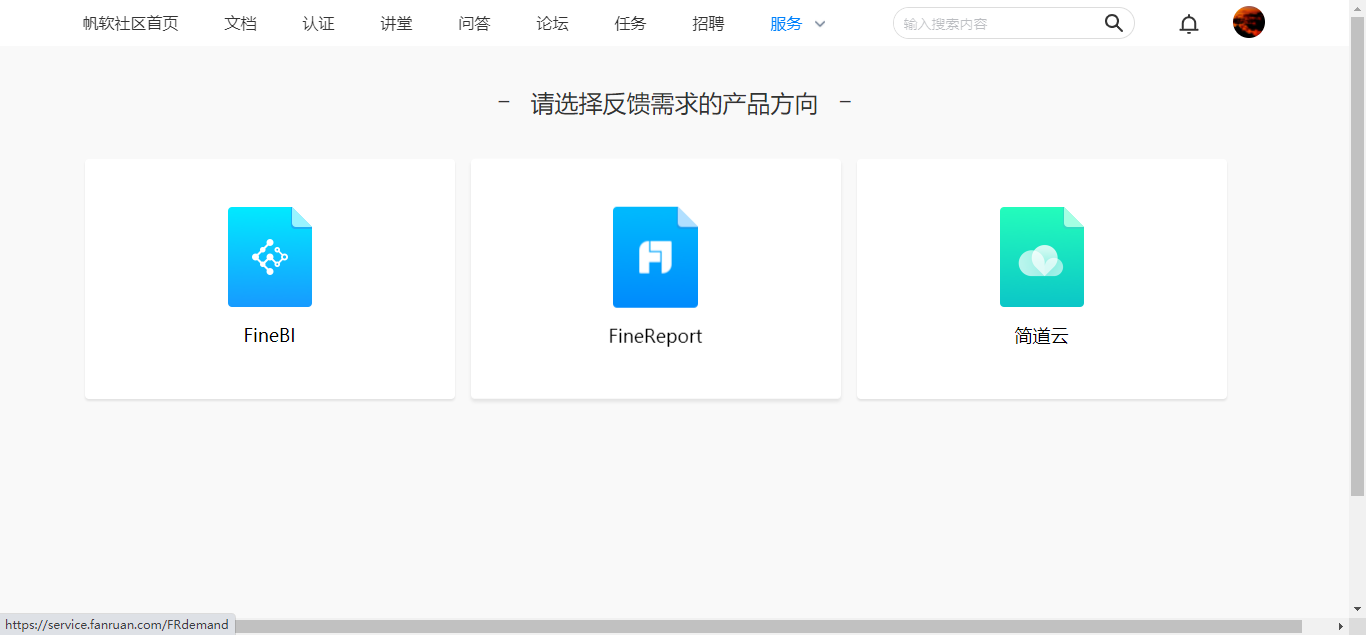Click the vertical scrollbar thumb
The width and height of the screenshot is (1366, 635).
pyautogui.click(x=1357, y=256)
